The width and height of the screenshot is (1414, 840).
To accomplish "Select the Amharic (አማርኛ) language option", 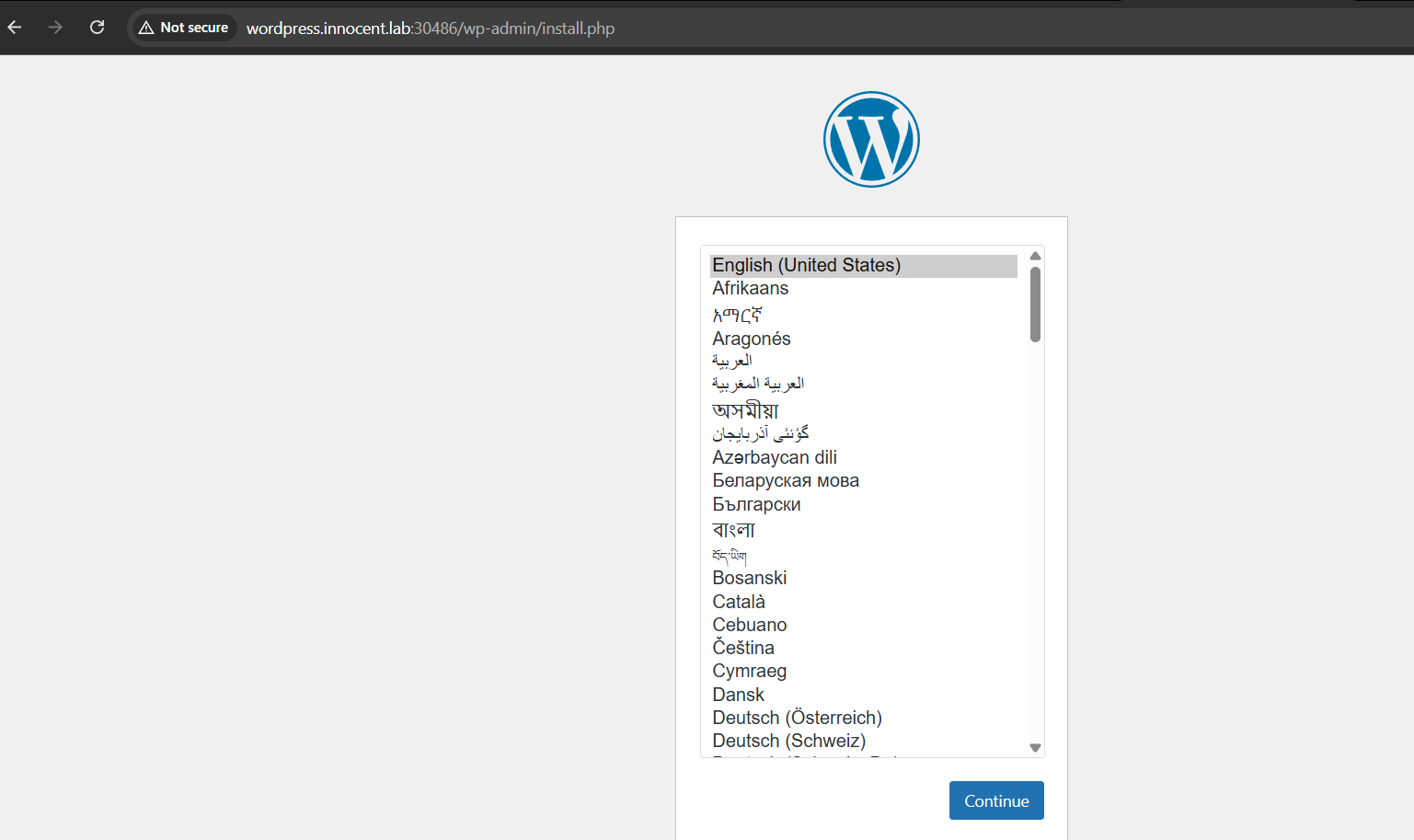I will tap(864, 314).
